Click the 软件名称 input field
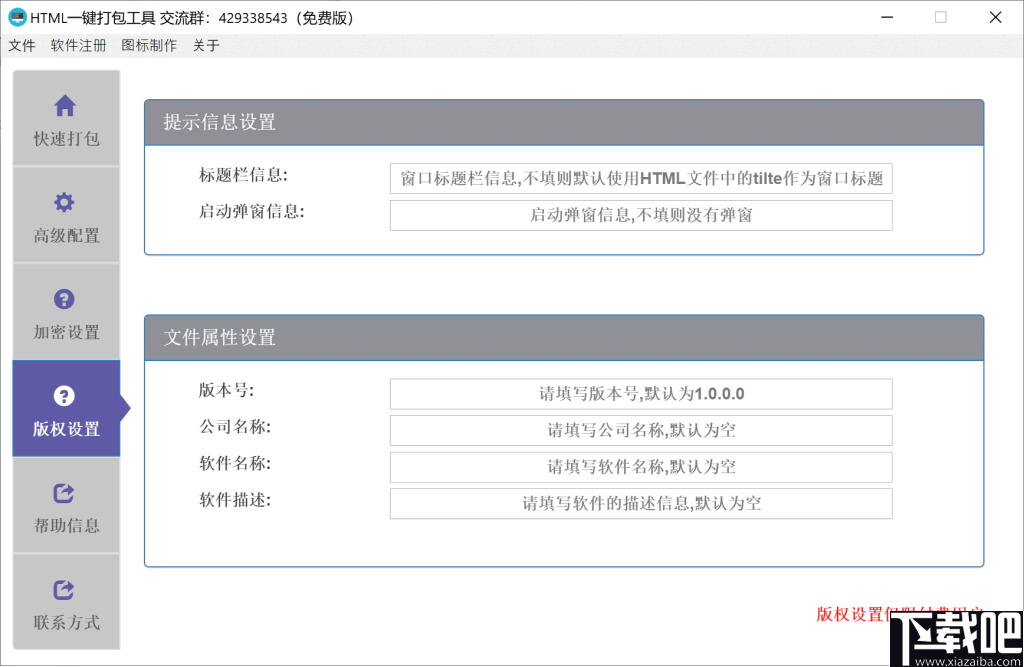 pyautogui.click(x=641, y=467)
